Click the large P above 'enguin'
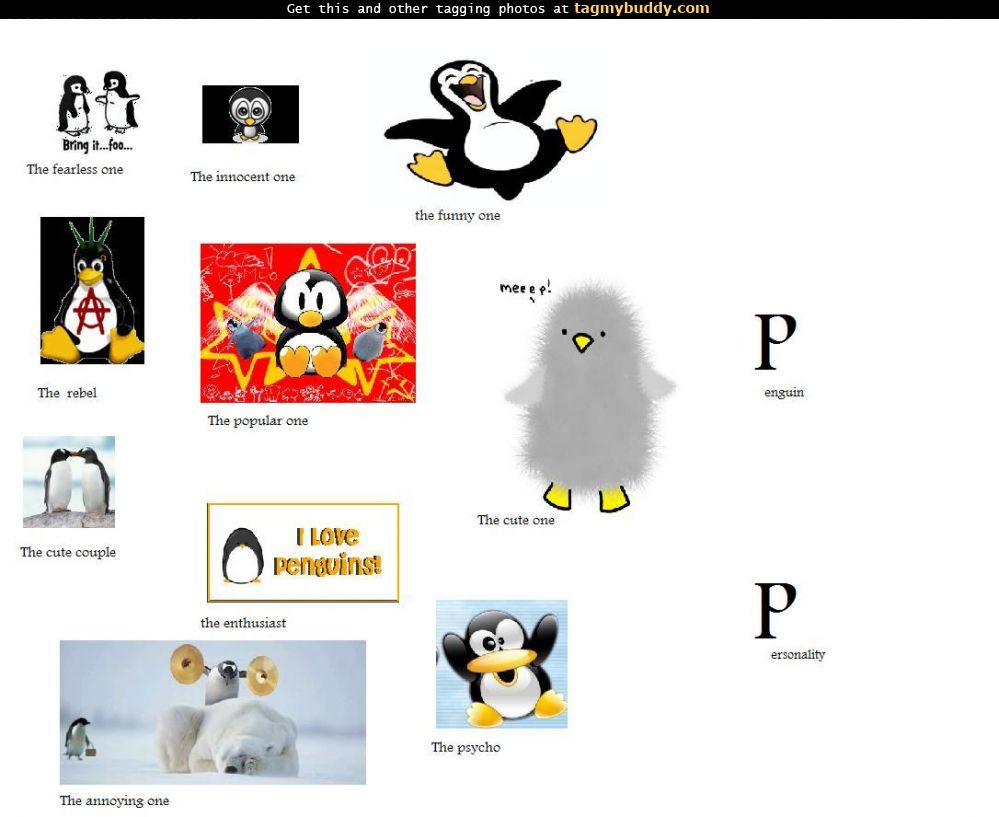The width and height of the screenshot is (999, 817). pyautogui.click(x=775, y=342)
